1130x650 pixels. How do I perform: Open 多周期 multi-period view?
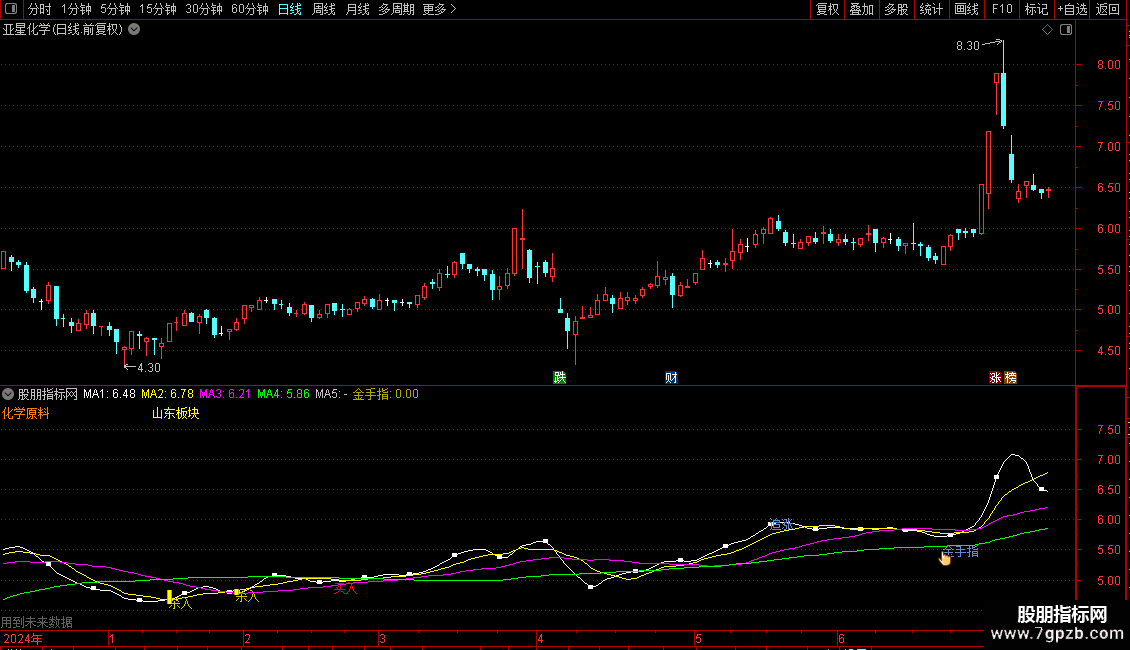coord(396,9)
